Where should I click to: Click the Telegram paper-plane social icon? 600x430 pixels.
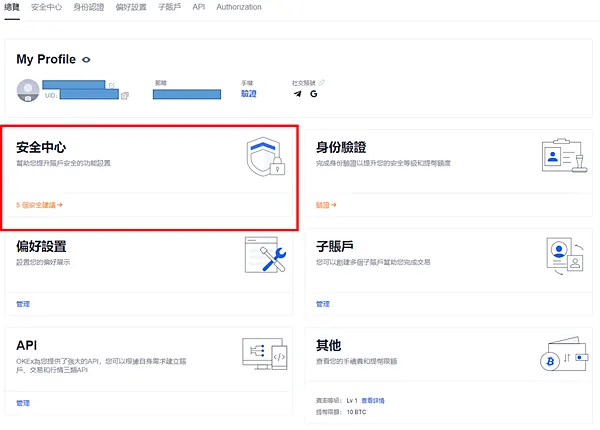(x=298, y=94)
